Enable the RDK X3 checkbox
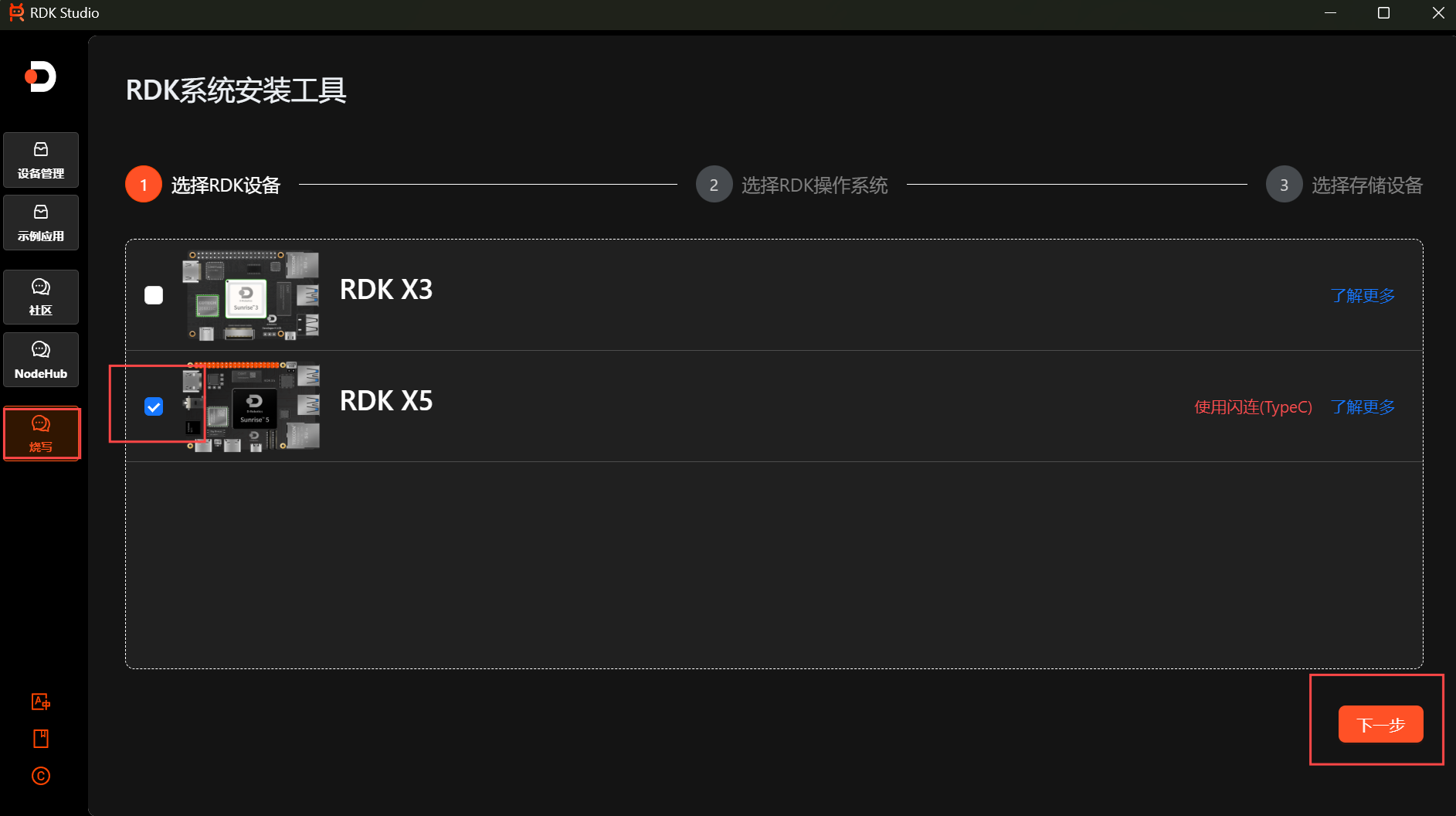1456x816 pixels. (154, 294)
